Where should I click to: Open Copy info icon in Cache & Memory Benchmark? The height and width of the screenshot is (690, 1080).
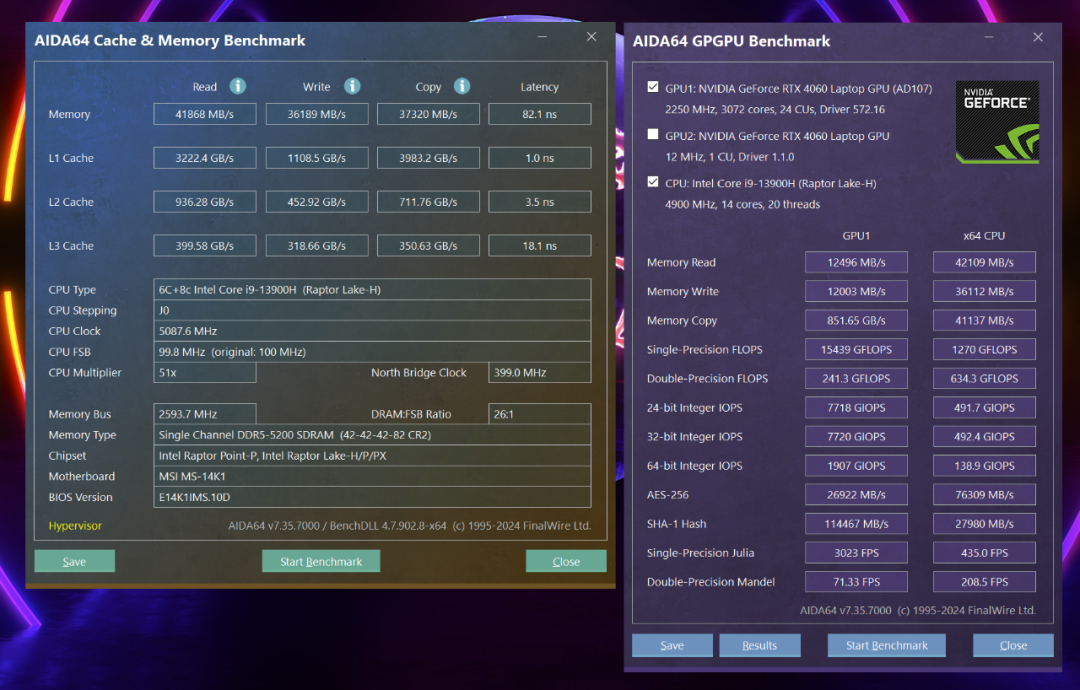461,86
